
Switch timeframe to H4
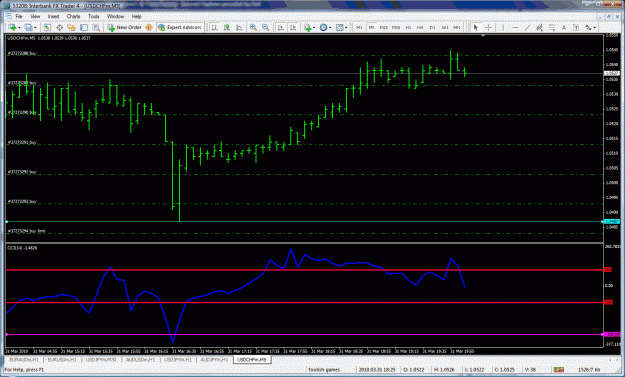click(x=420, y=27)
